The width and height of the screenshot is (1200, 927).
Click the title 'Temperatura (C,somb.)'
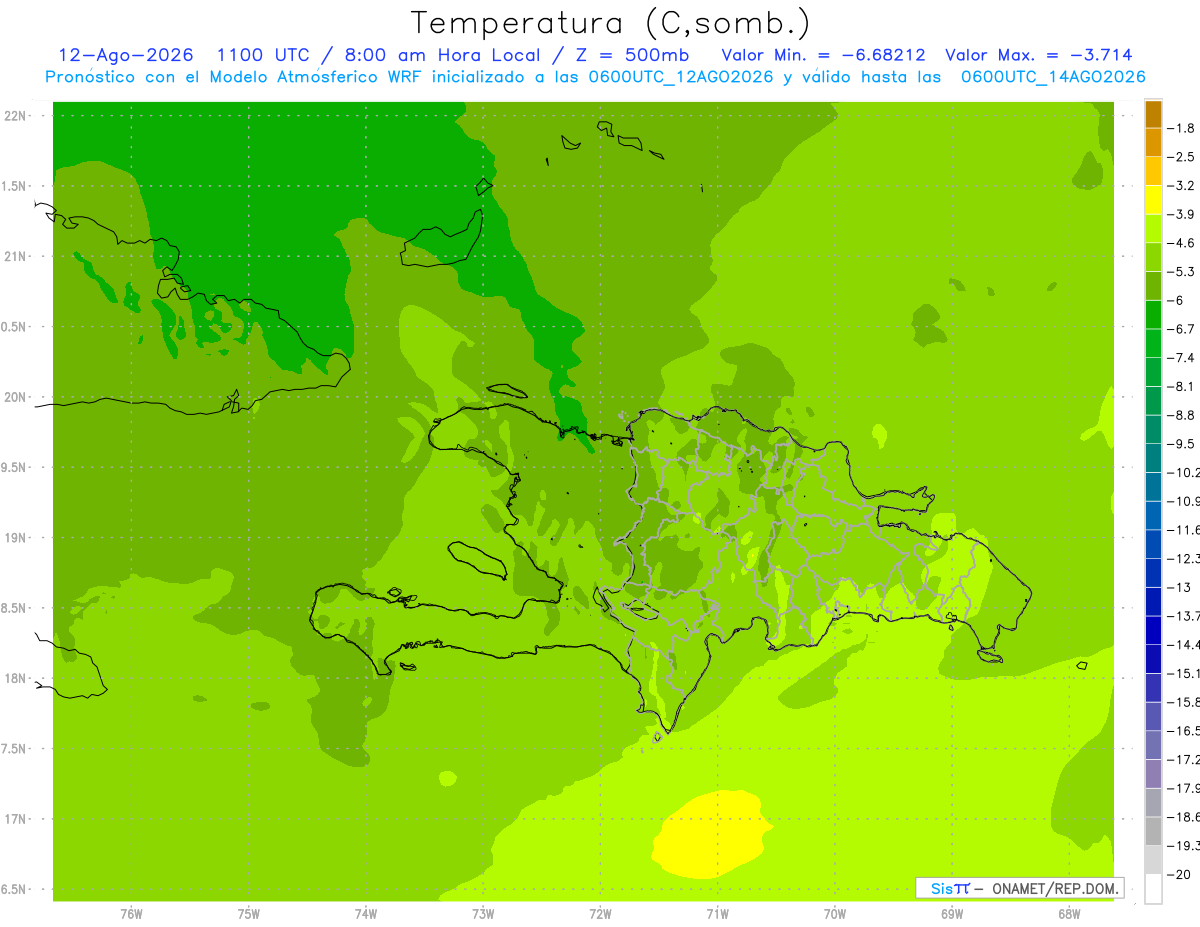pos(610,23)
